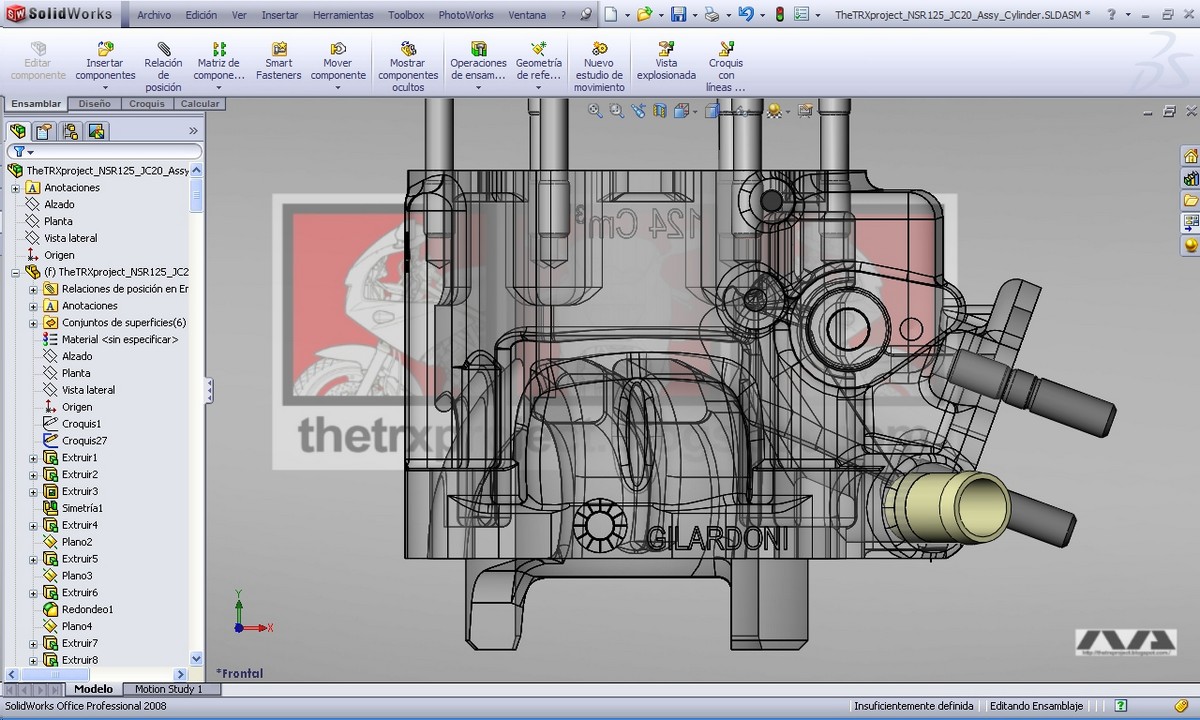Open the Mover componente dropdown arrow
Image resolution: width=1200 pixels, height=720 pixels.
point(338,88)
